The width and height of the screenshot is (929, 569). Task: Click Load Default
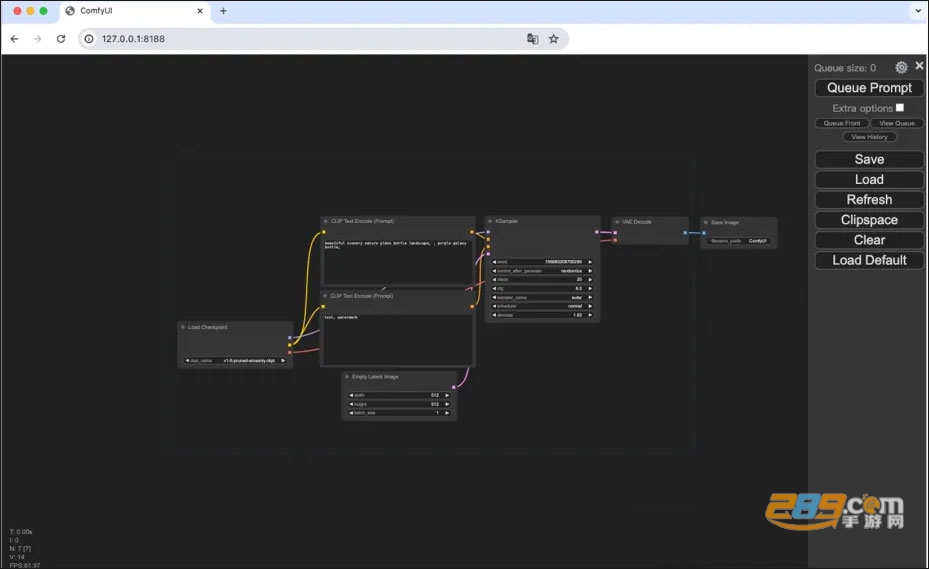coord(869,260)
